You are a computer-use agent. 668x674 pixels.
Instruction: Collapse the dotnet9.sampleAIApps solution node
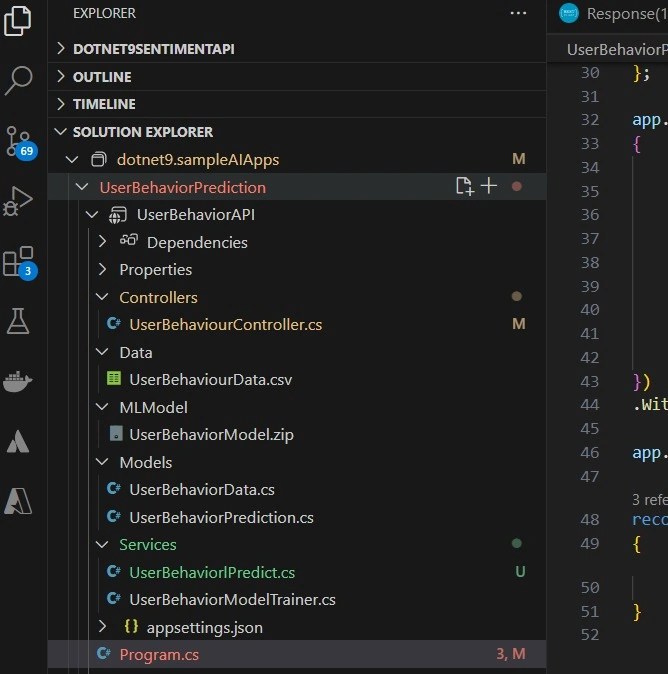click(x=72, y=160)
